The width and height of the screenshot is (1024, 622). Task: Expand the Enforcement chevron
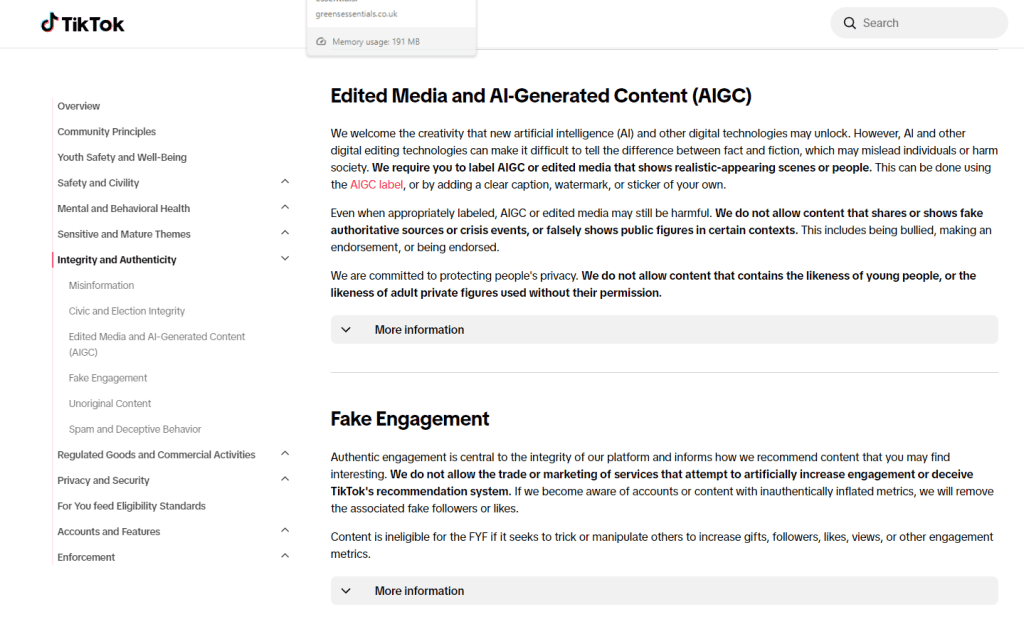pyautogui.click(x=285, y=555)
